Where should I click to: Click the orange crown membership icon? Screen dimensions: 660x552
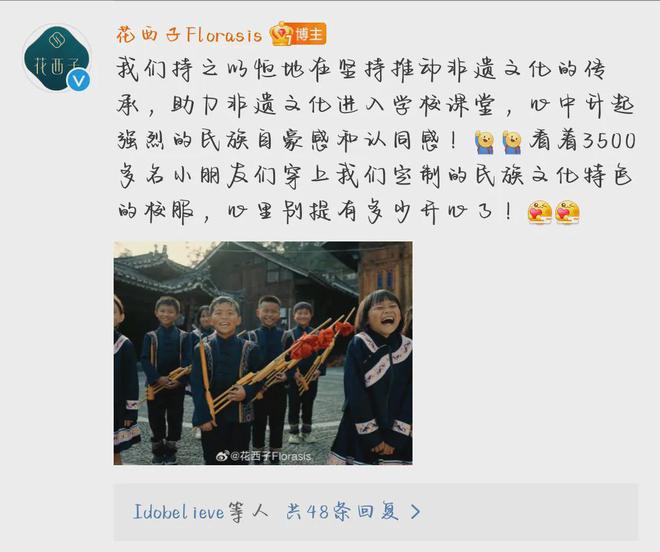pyautogui.click(x=280, y=34)
